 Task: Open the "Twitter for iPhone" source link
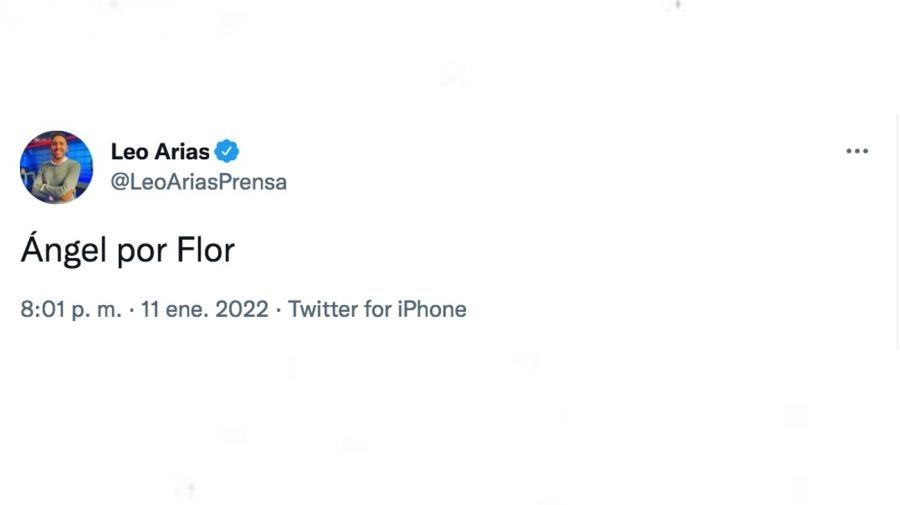[377, 309]
